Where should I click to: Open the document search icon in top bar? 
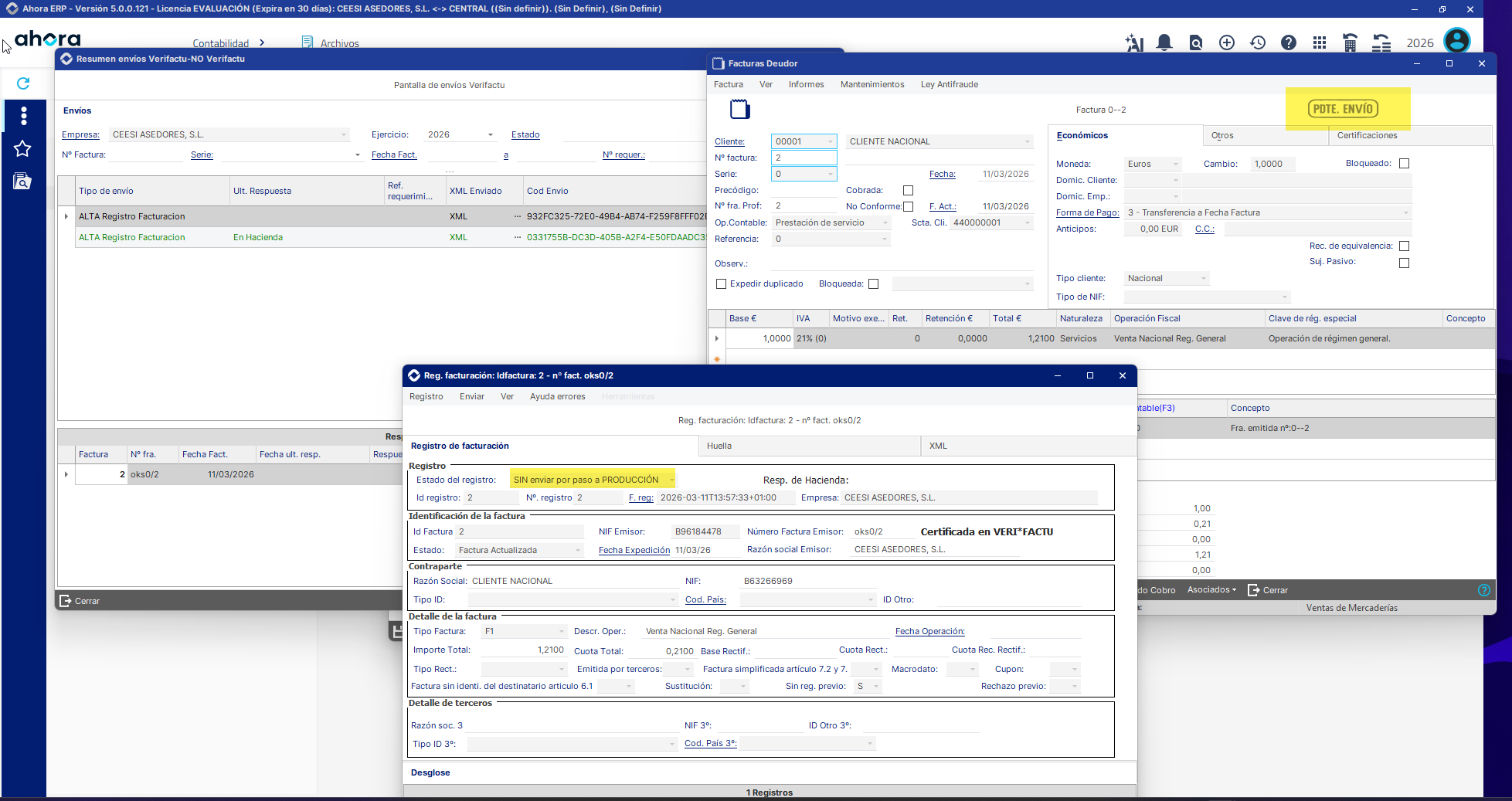pyautogui.click(x=1196, y=43)
